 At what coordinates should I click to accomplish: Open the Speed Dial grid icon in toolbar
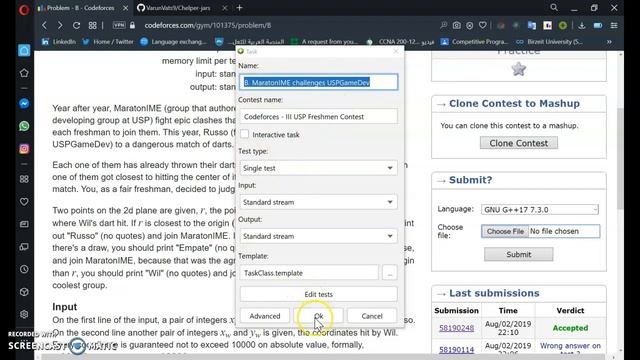click(x=93, y=25)
